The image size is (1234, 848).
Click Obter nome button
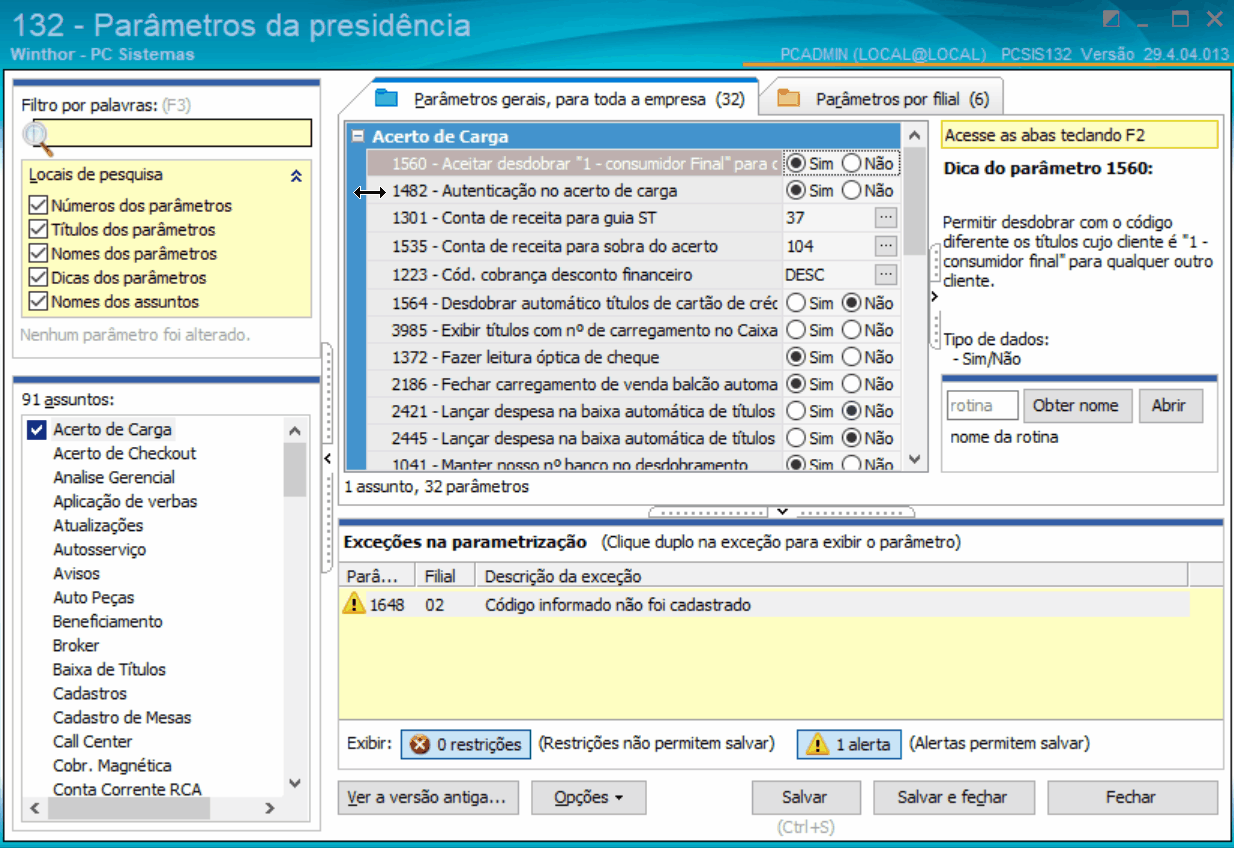point(1077,405)
